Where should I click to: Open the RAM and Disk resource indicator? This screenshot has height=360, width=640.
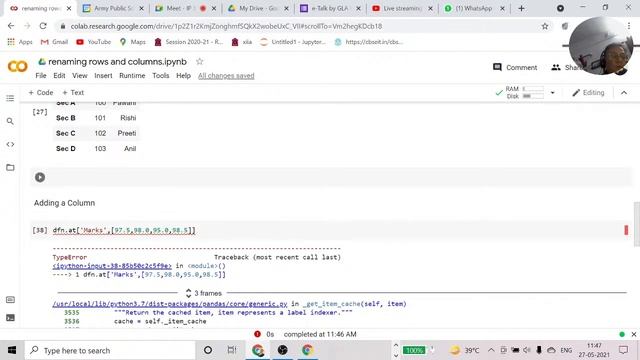click(x=525, y=93)
